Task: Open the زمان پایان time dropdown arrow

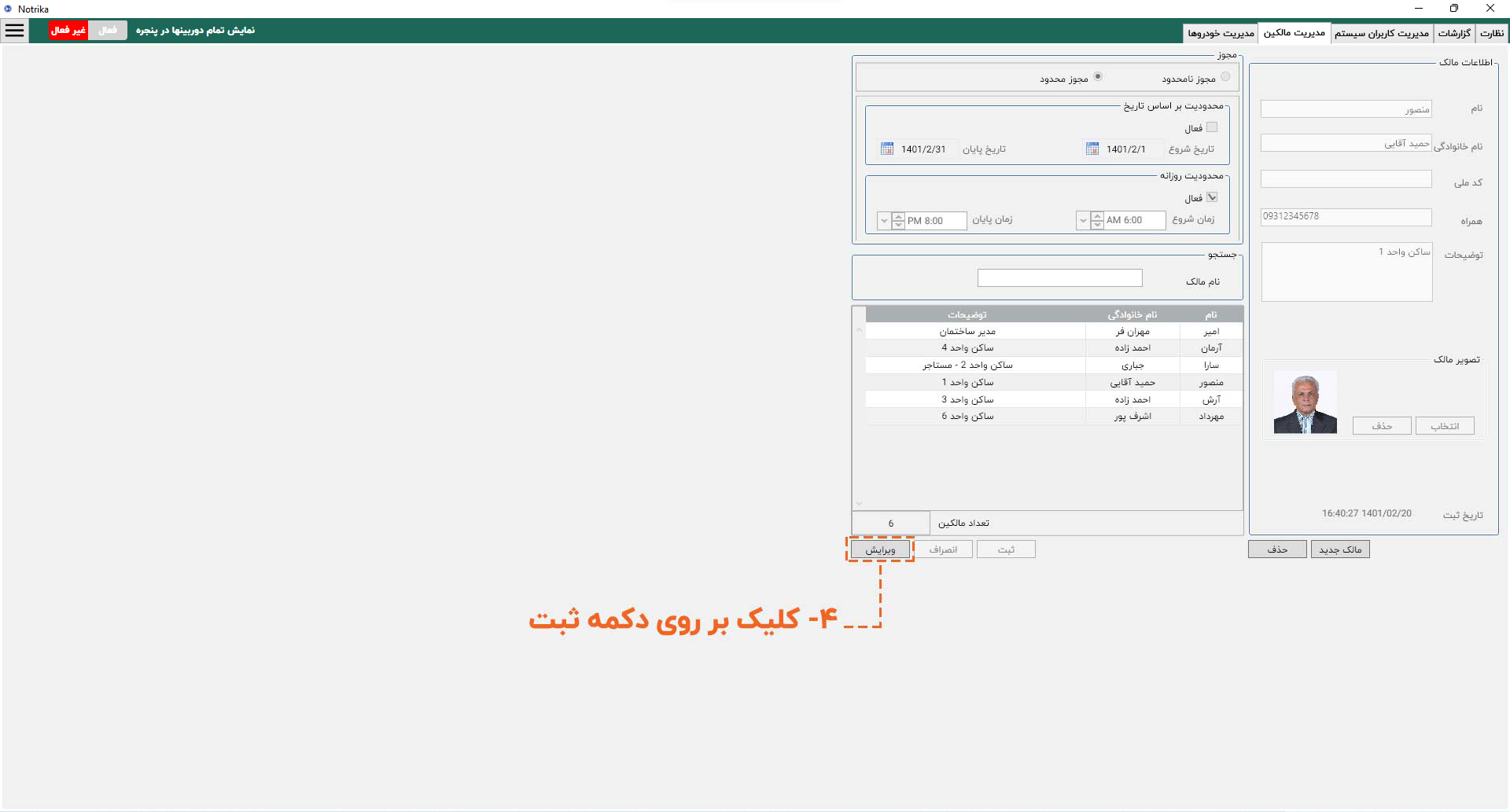Action: point(884,221)
